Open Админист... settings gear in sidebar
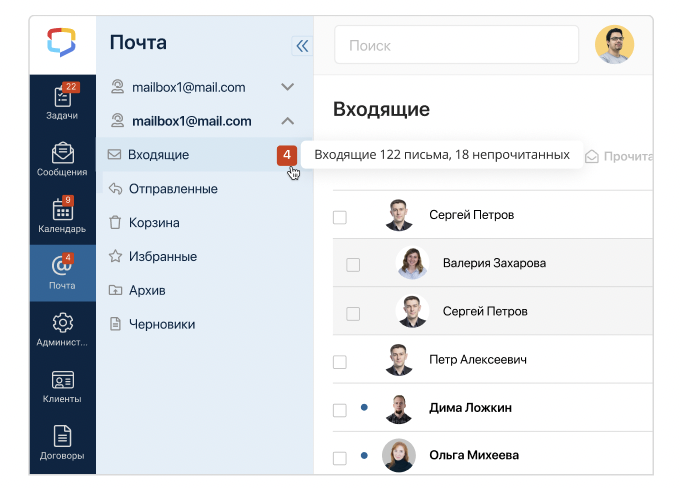The height and width of the screenshot is (488, 680). pos(62,329)
